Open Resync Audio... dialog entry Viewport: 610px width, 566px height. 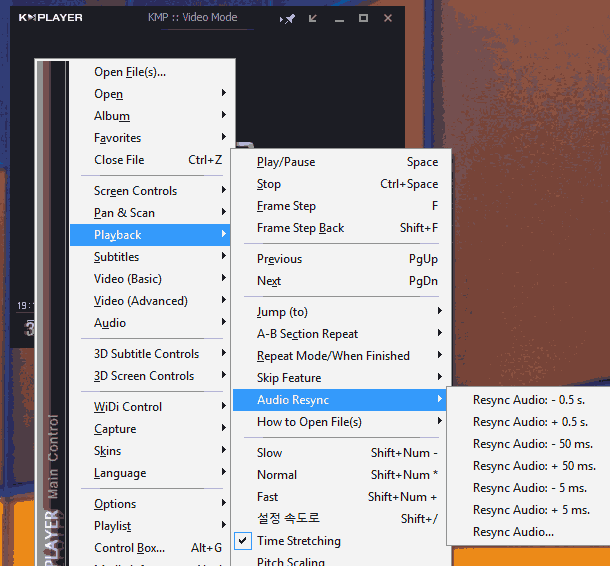coord(529,531)
